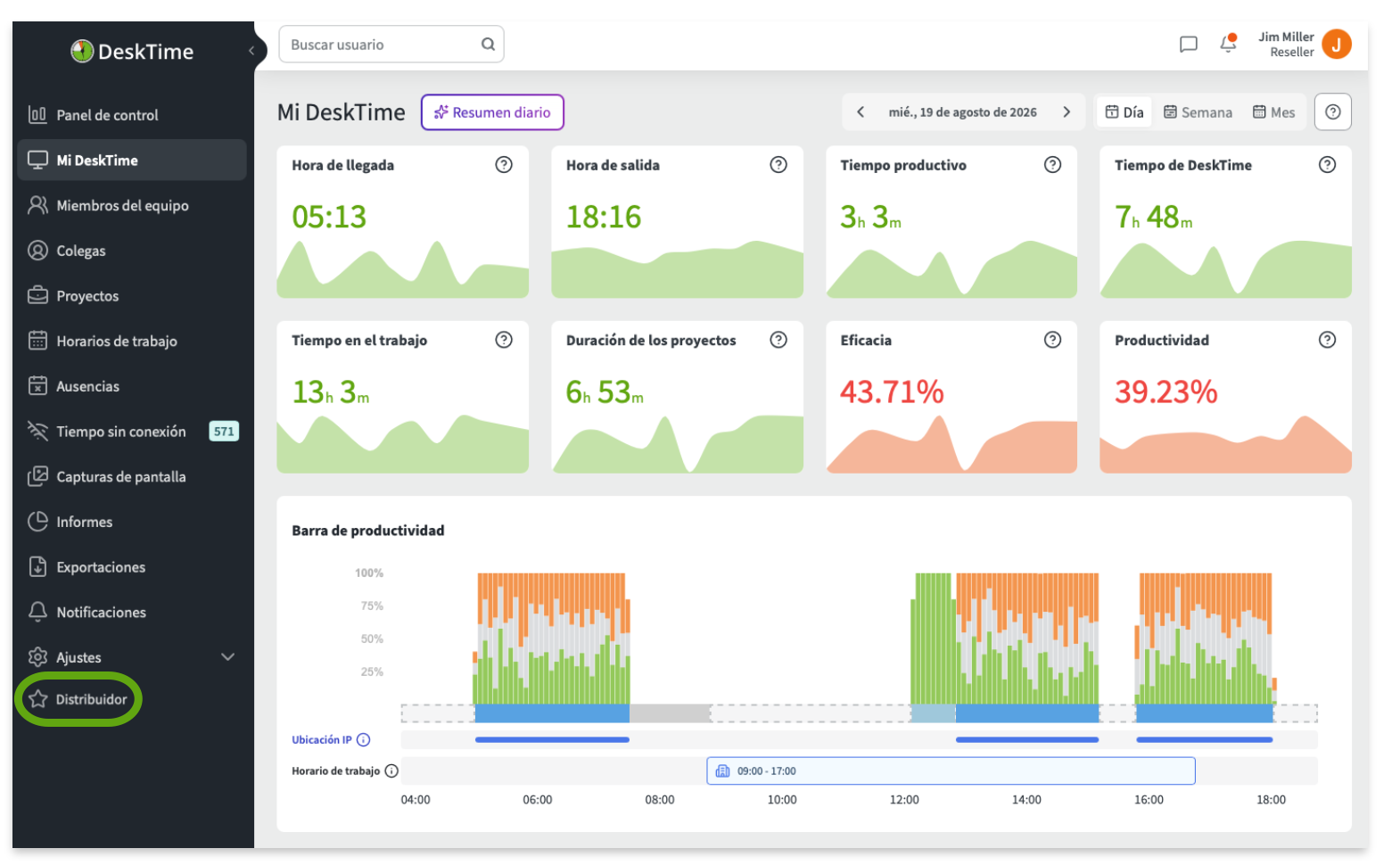Click the Ajustes gear icon

37,657
